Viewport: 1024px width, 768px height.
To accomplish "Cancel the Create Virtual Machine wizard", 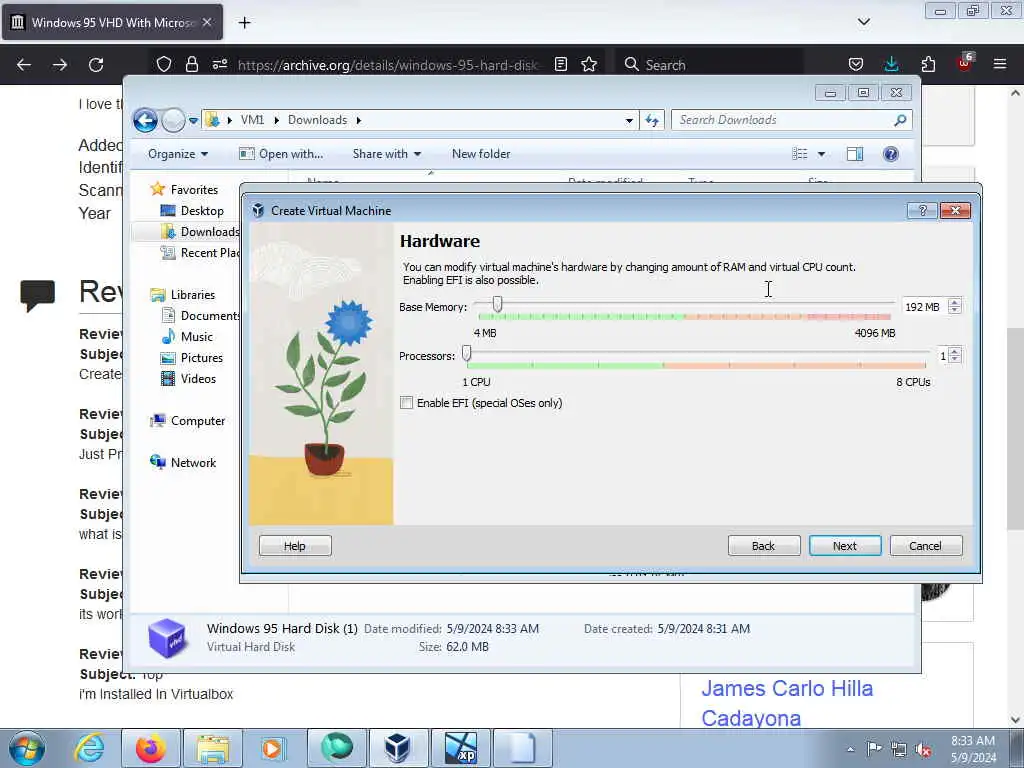I will click(x=925, y=546).
